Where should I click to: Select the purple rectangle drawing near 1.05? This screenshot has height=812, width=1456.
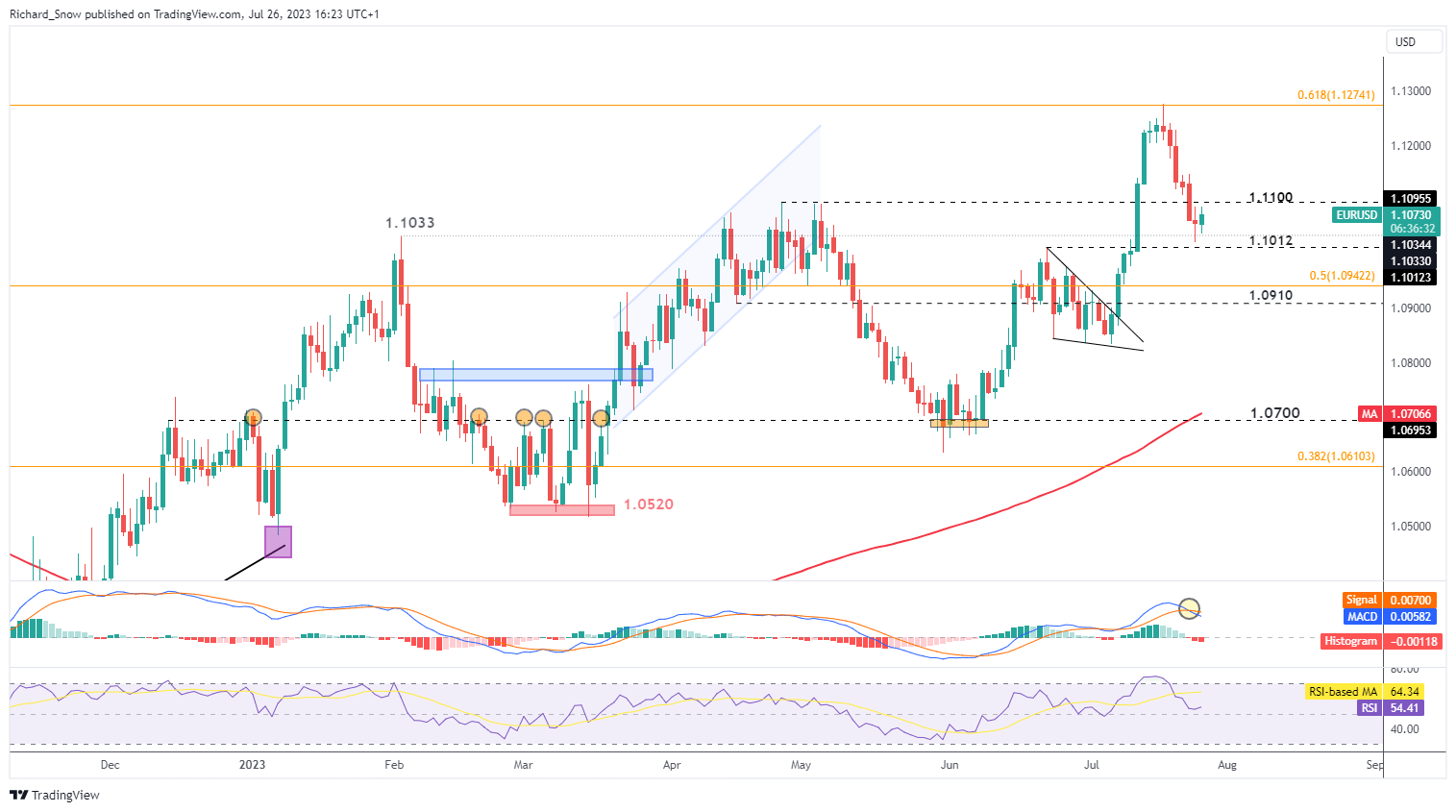tap(278, 542)
